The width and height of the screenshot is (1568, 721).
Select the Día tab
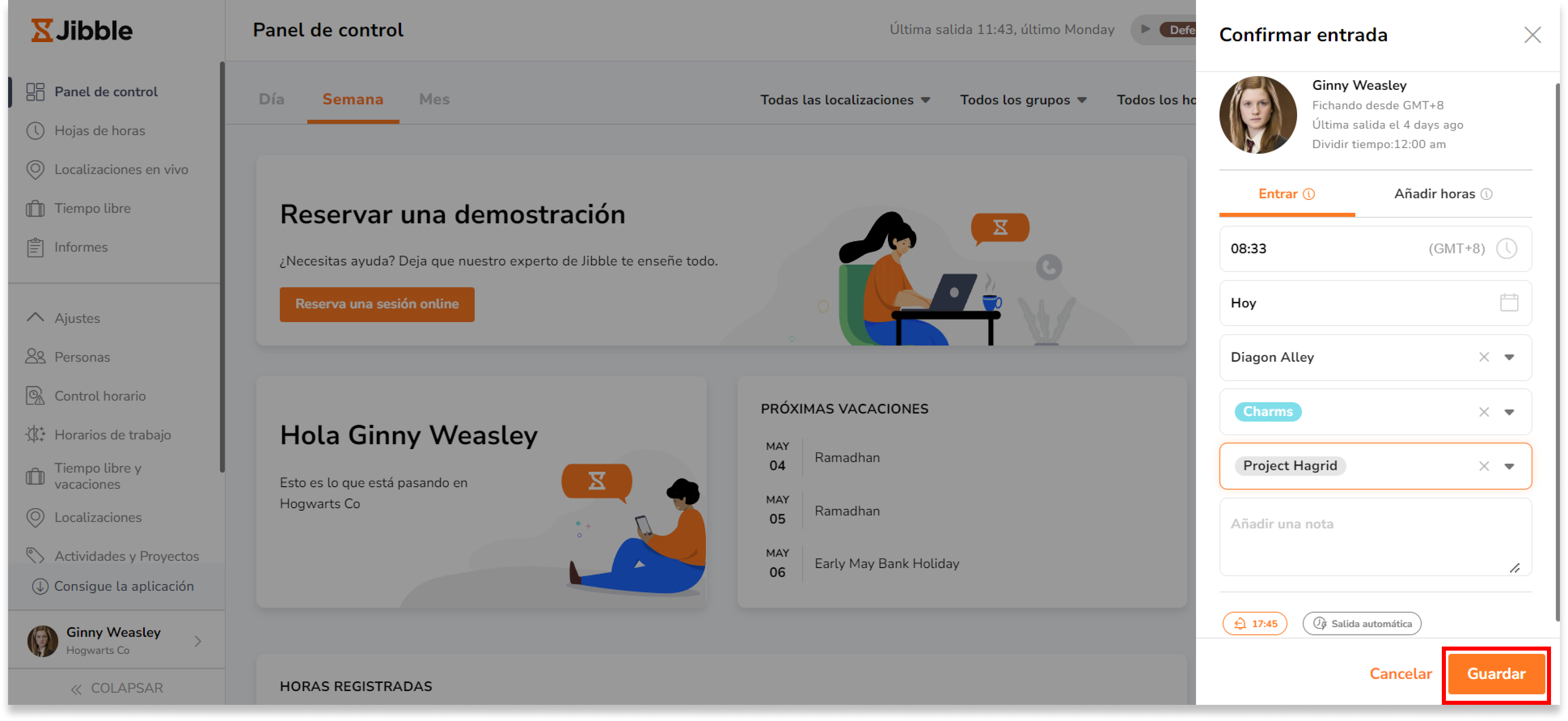[x=271, y=99]
